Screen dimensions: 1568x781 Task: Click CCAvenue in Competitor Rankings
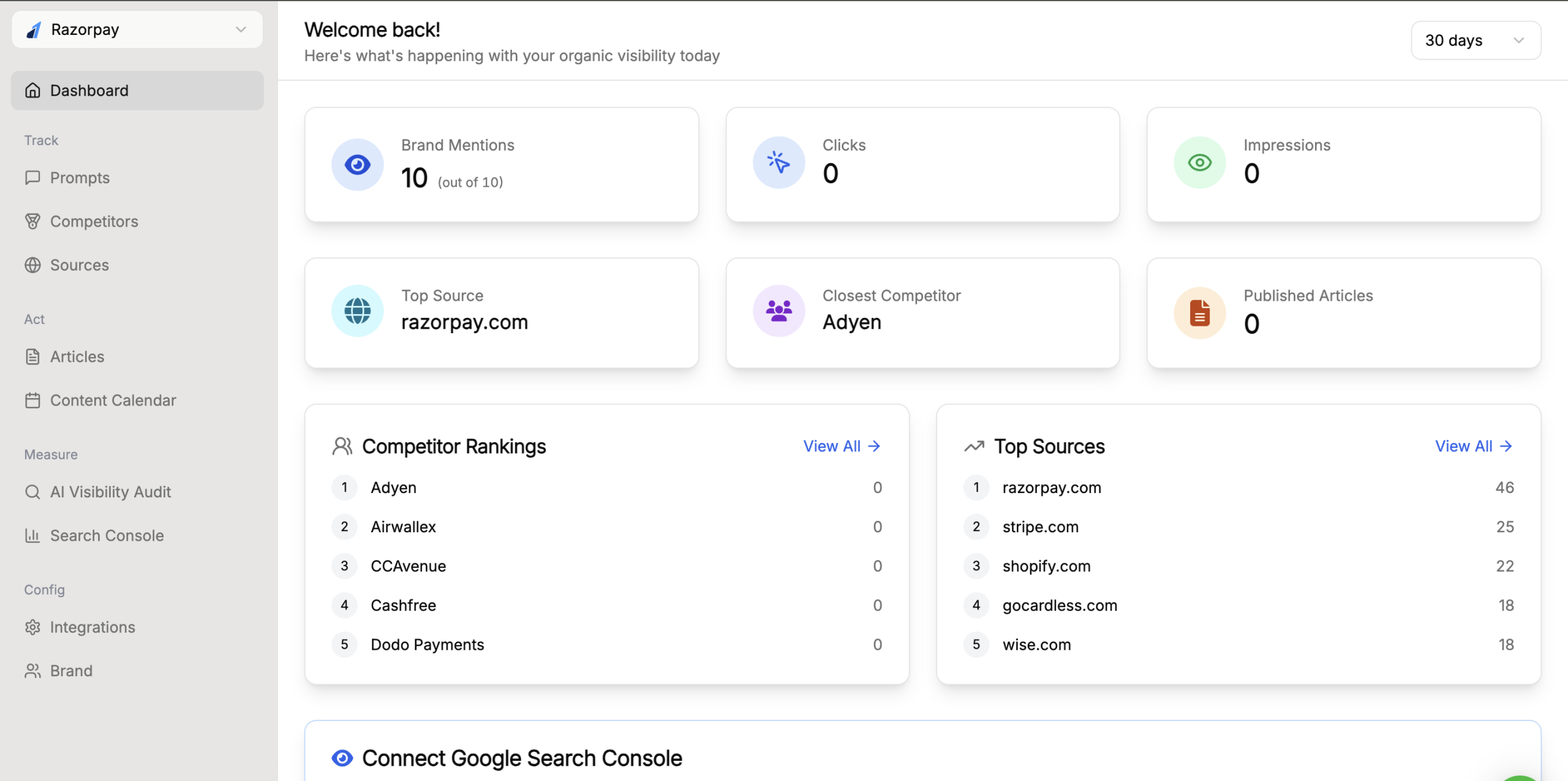(x=408, y=566)
